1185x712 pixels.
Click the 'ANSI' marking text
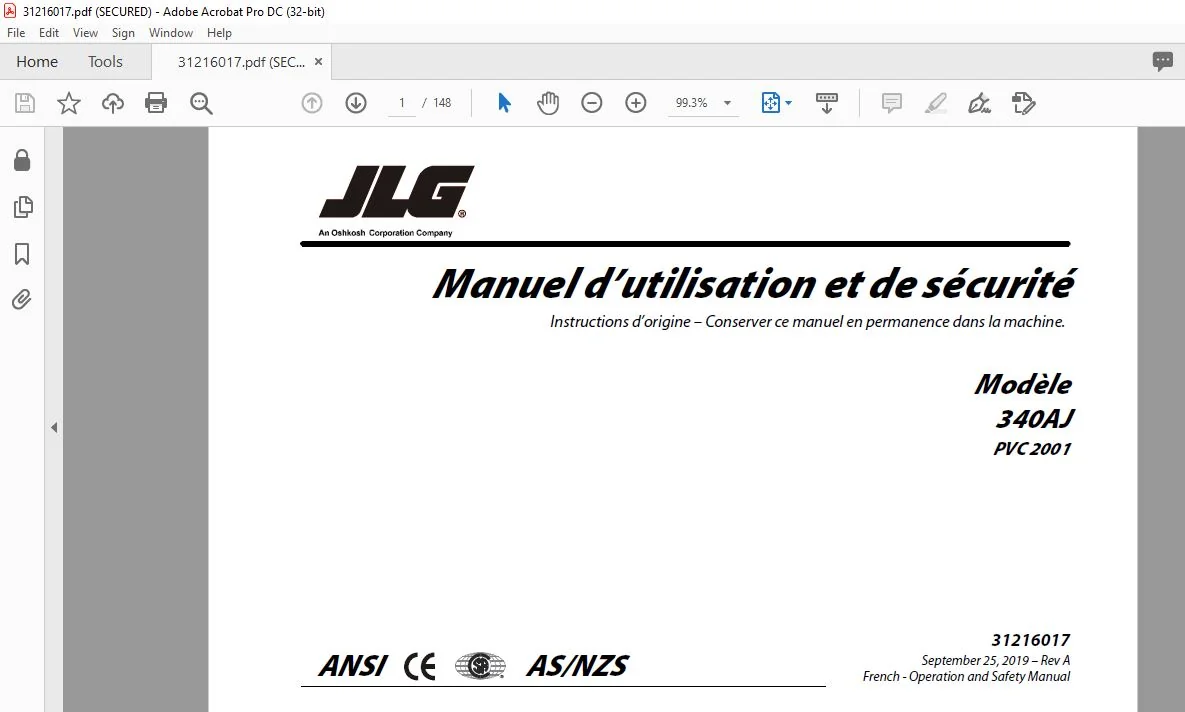pyautogui.click(x=353, y=666)
